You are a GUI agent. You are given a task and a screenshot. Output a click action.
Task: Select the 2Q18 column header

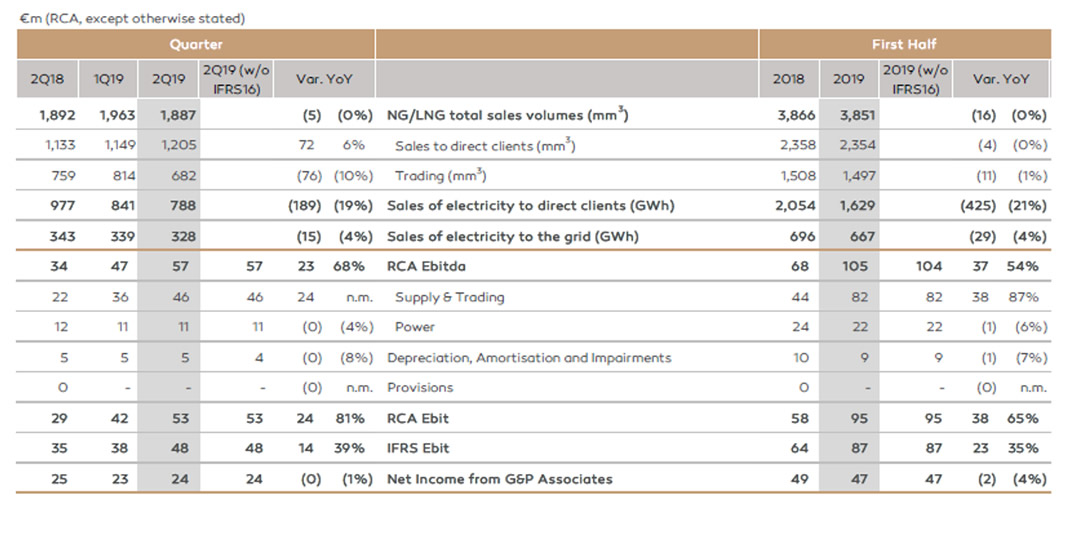[x=47, y=79]
